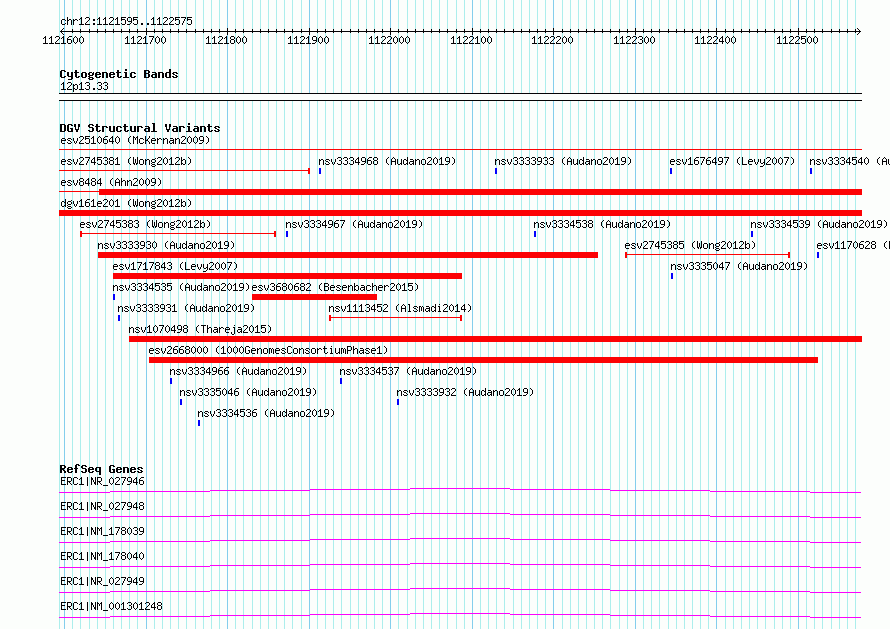890x629 pixels.
Task: Open the ERC1|NR_027946 gene track label
Action: [x=102, y=481]
